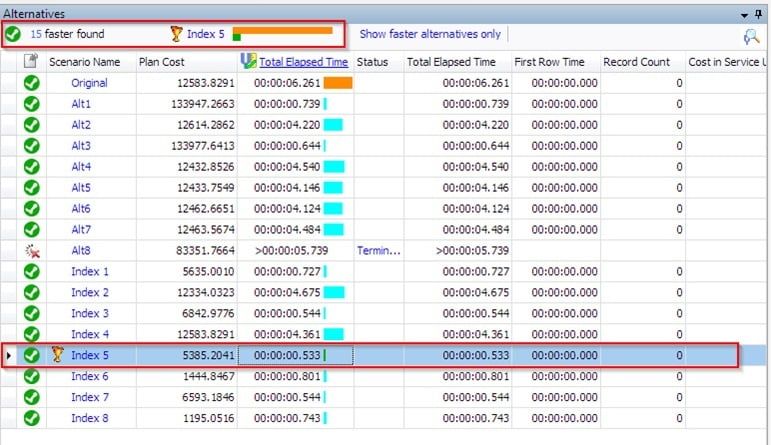
Task: Select the Alt4 scenario name
Action: (81, 167)
